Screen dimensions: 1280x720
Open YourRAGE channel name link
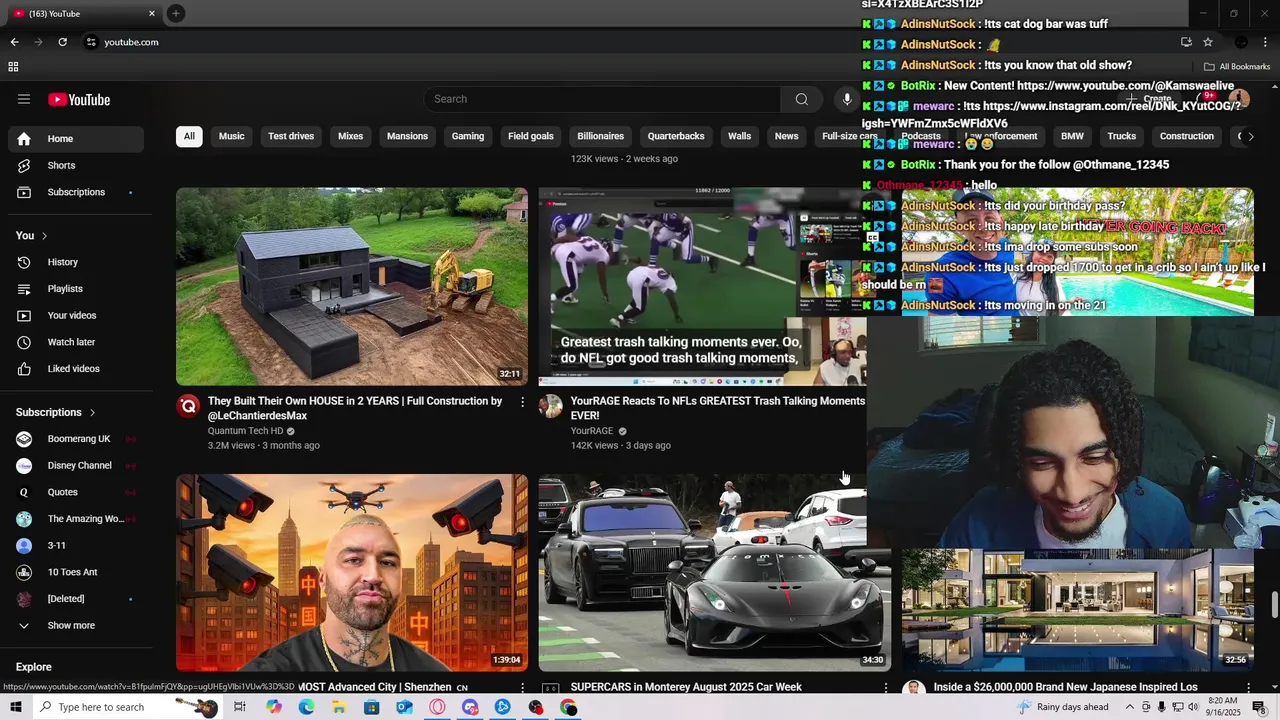[x=591, y=431]
